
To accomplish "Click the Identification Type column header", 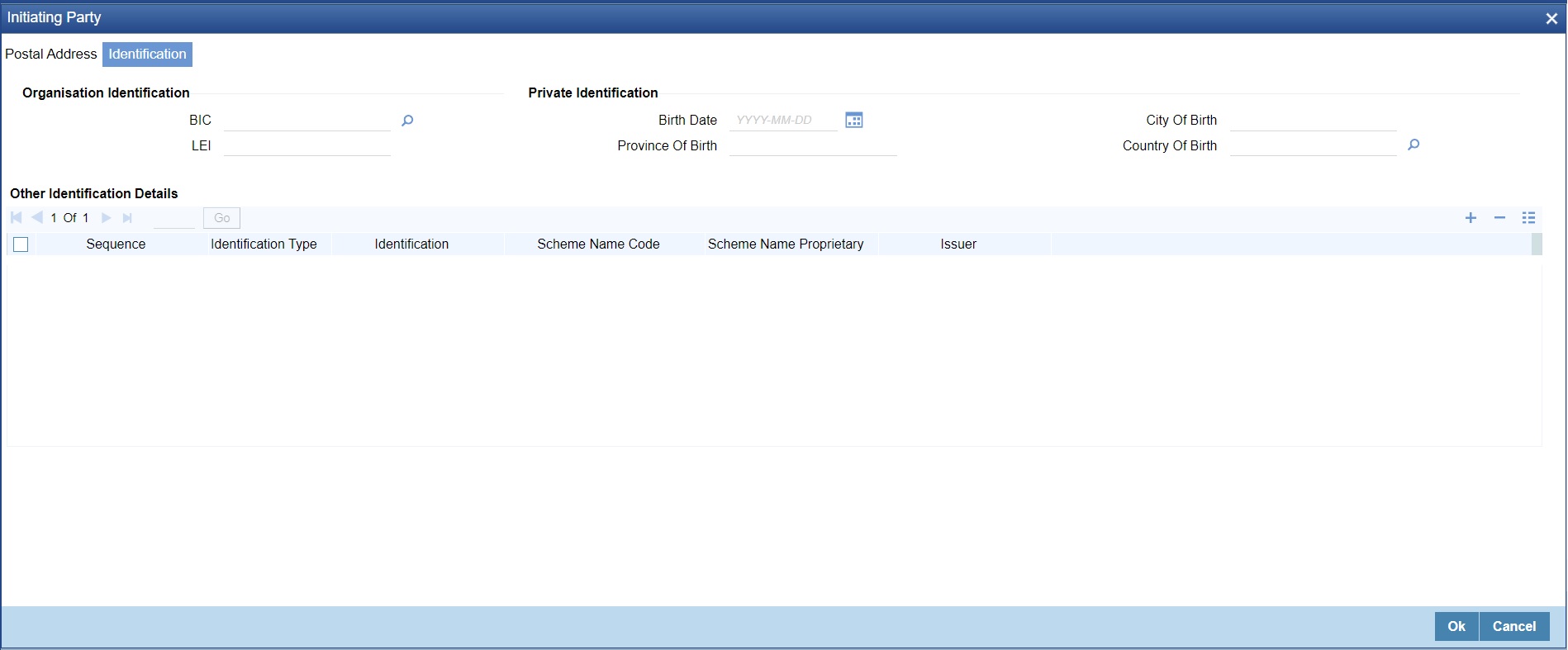I will (x=264, y=244).
